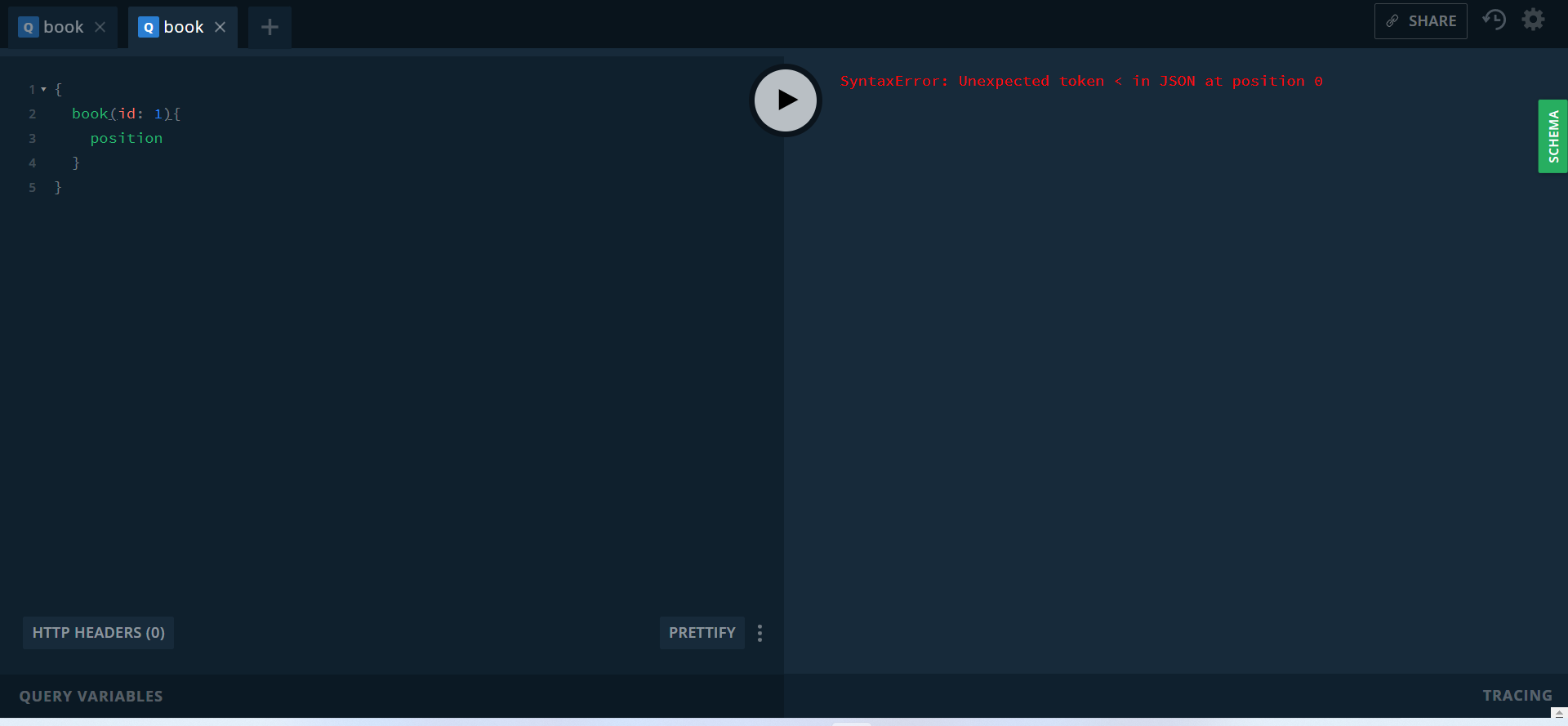
Task: Click the SHARE button
Action: pyautogui.click(x=1421, y=21)
